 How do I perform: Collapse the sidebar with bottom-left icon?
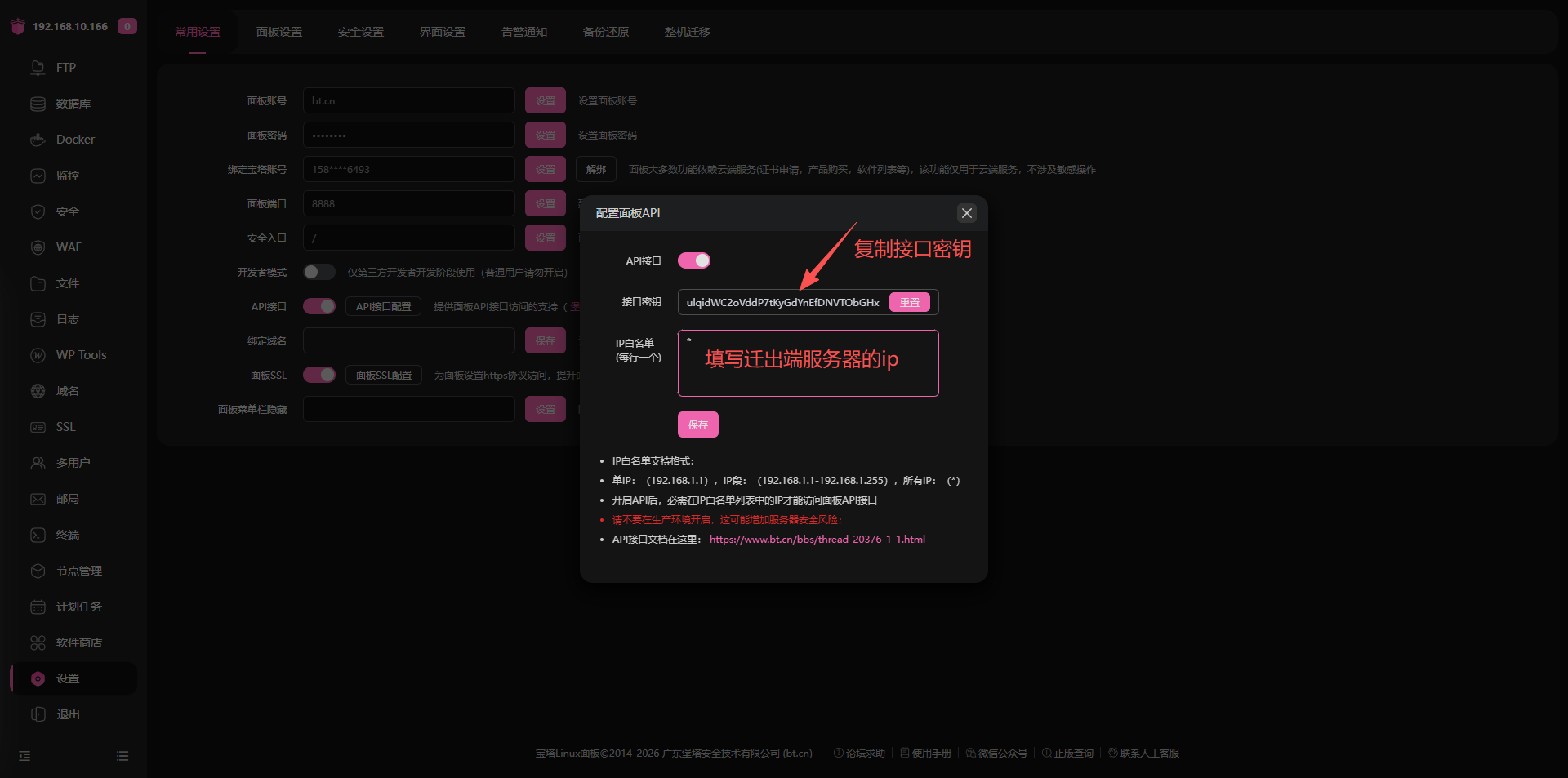pos(24,755)
